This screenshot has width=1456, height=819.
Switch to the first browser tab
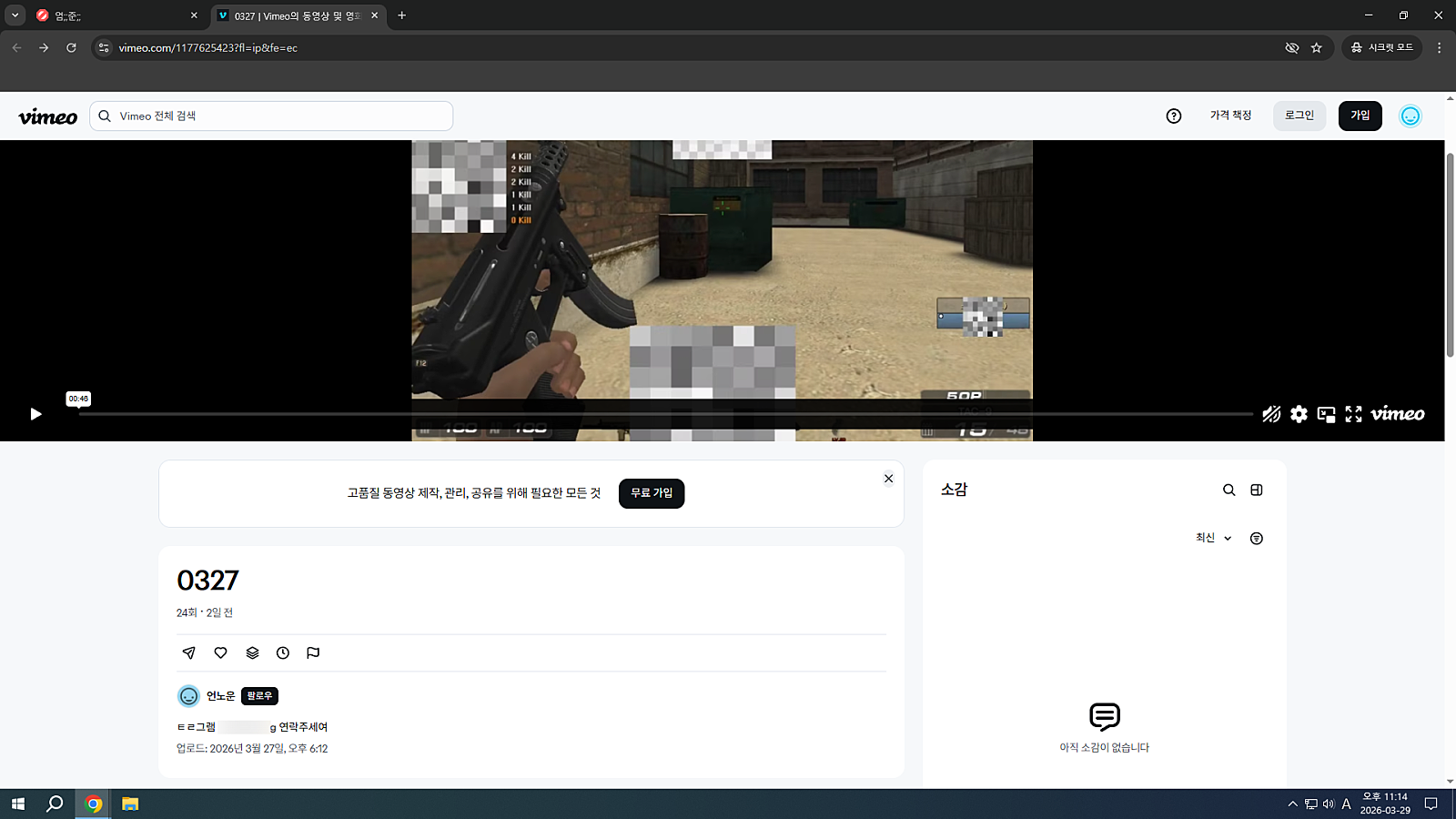(114, 15)
